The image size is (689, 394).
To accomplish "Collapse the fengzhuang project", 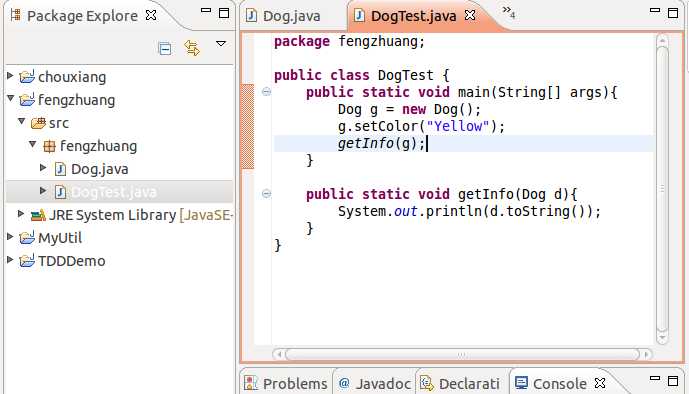I will click(x=11, y=98).
